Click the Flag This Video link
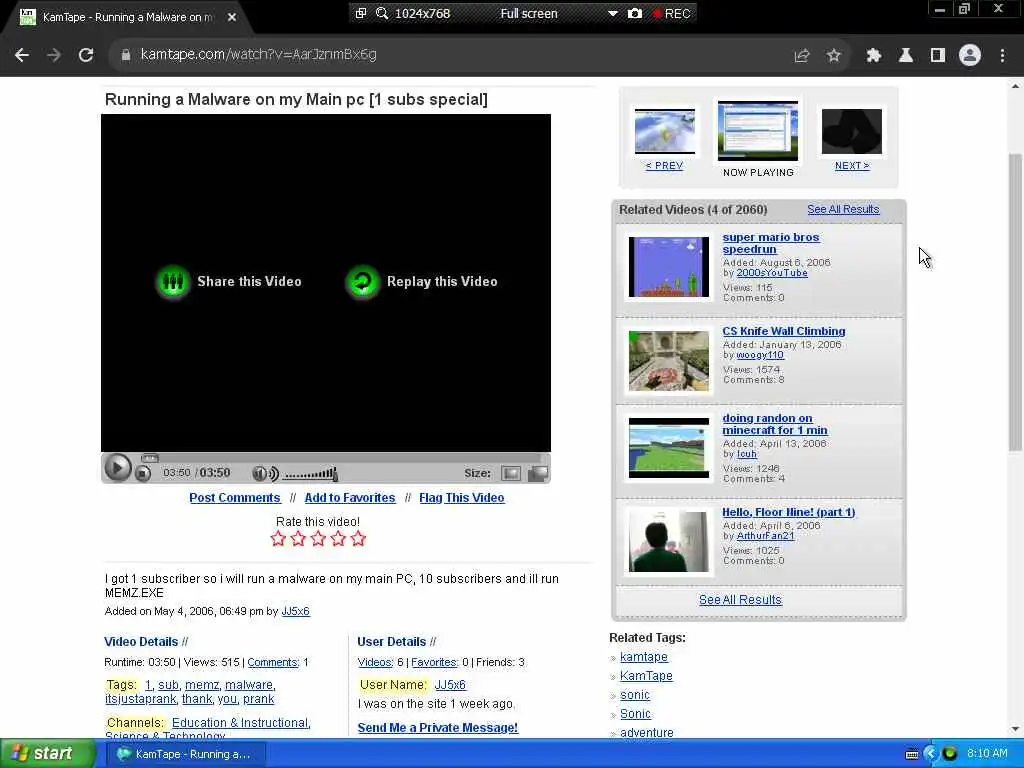 [462, 498]
